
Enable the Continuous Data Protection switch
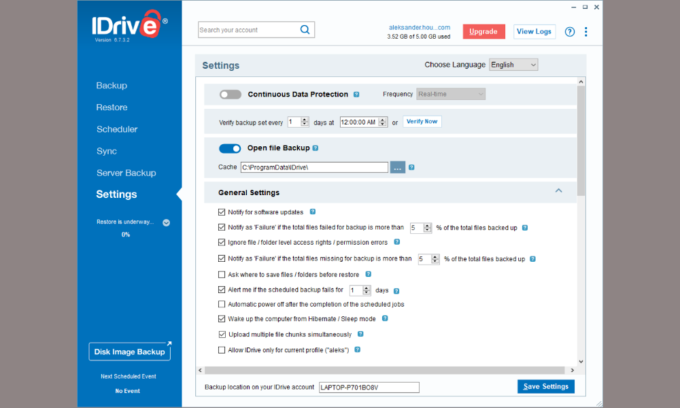[231, 94]
